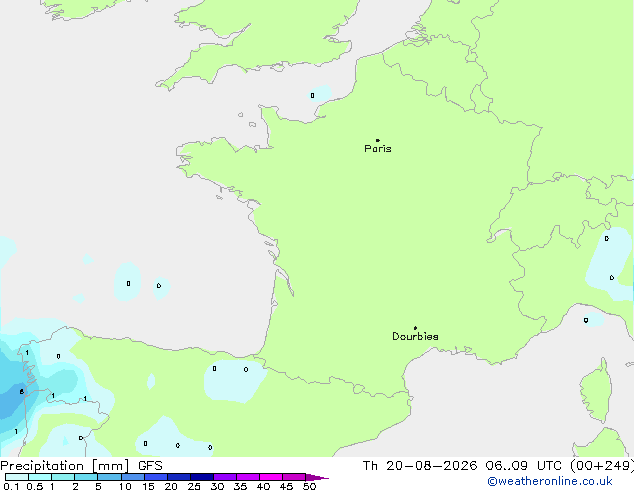
Task: Pick the legend swatch between 2 and 5
Action: click(86, 477)
